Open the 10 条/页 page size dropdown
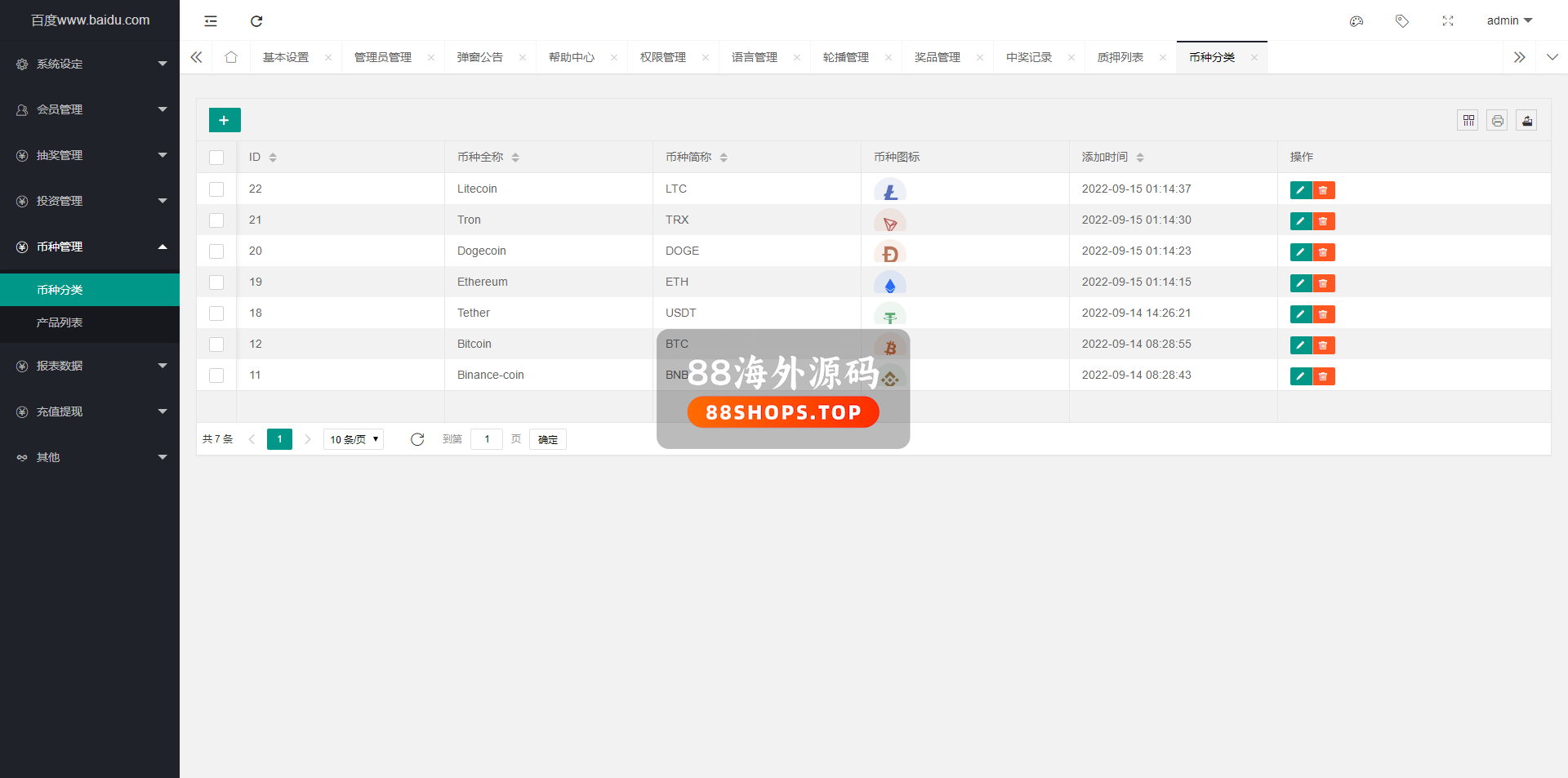The height and width of the screenshot is (778, 1568). (x=354, y=439)
